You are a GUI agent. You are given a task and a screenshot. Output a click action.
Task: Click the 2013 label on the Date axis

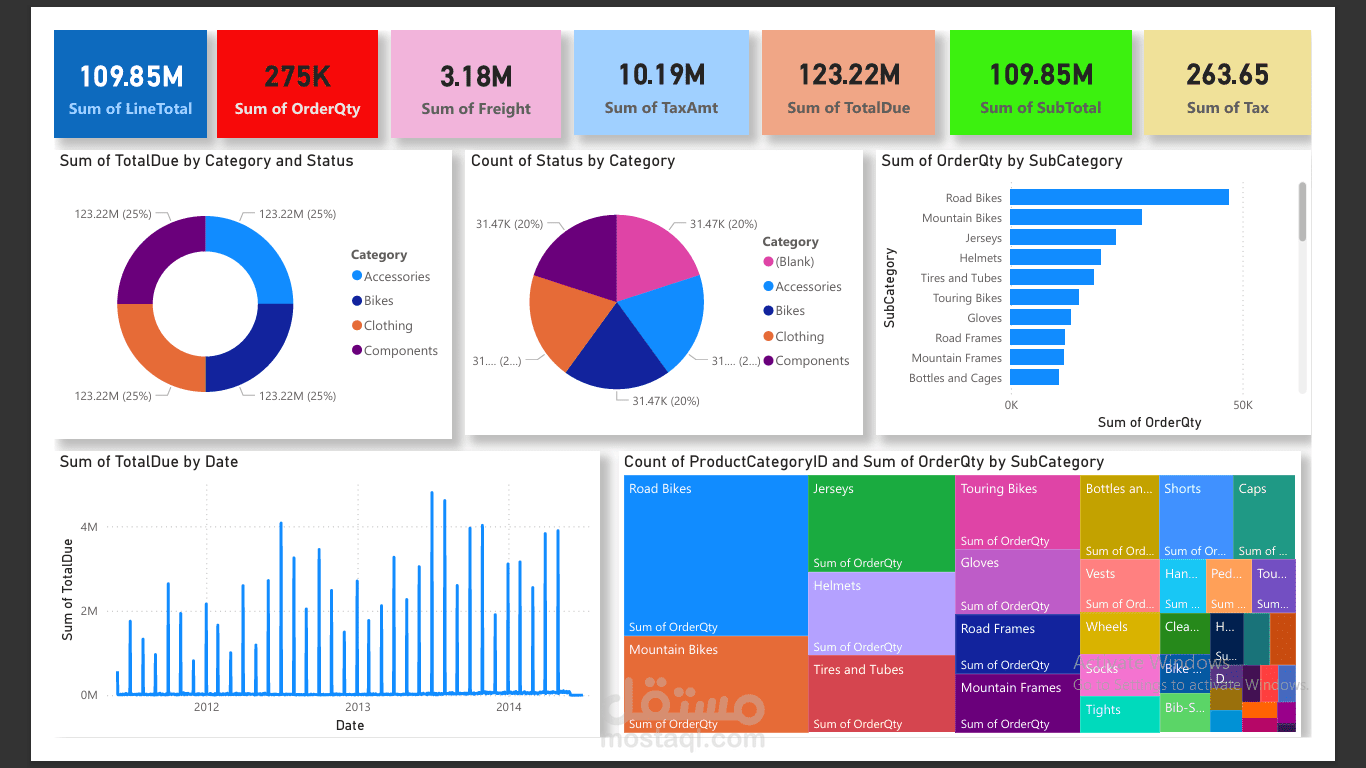point(357,707)
